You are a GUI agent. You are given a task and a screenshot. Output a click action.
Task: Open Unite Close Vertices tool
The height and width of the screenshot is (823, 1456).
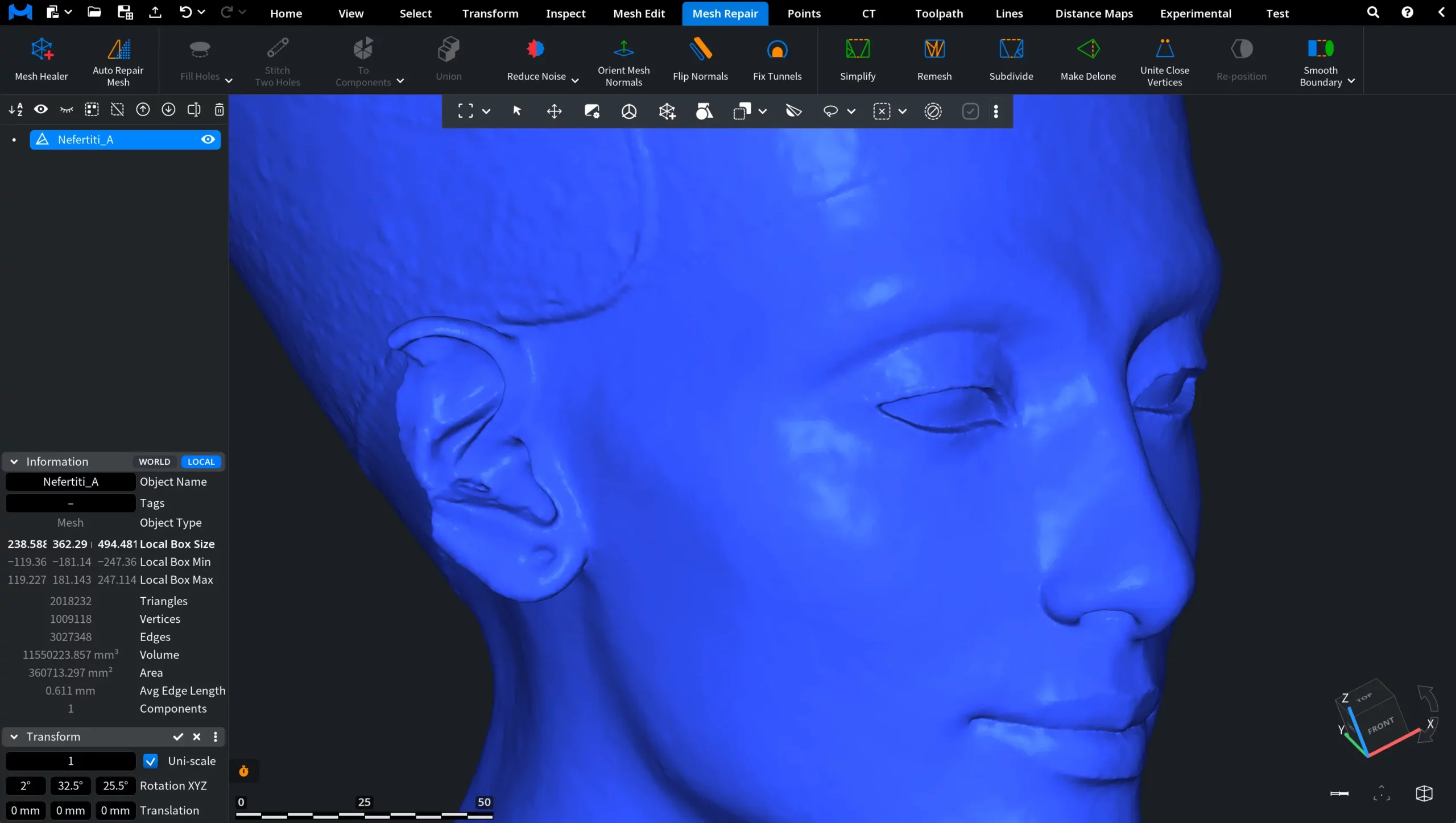pos(1165,61)
